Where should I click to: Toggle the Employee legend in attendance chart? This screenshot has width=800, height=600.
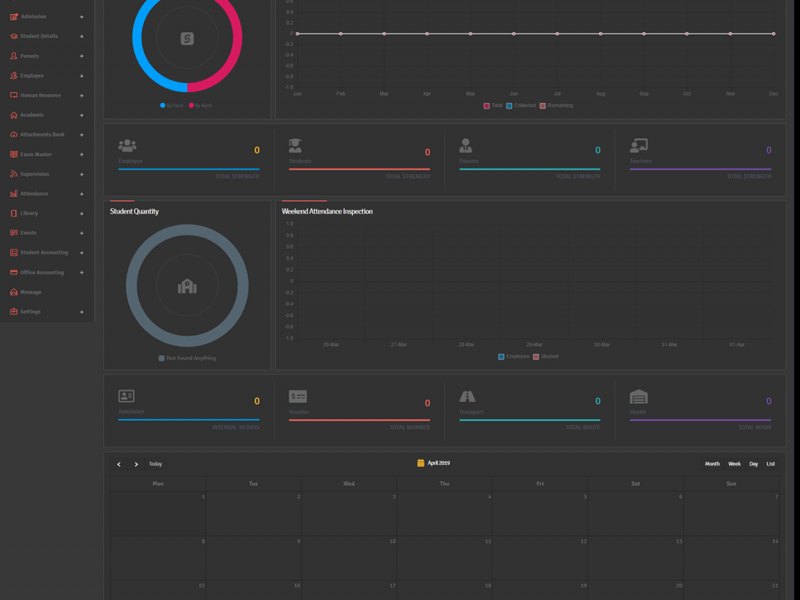point(514,357)
